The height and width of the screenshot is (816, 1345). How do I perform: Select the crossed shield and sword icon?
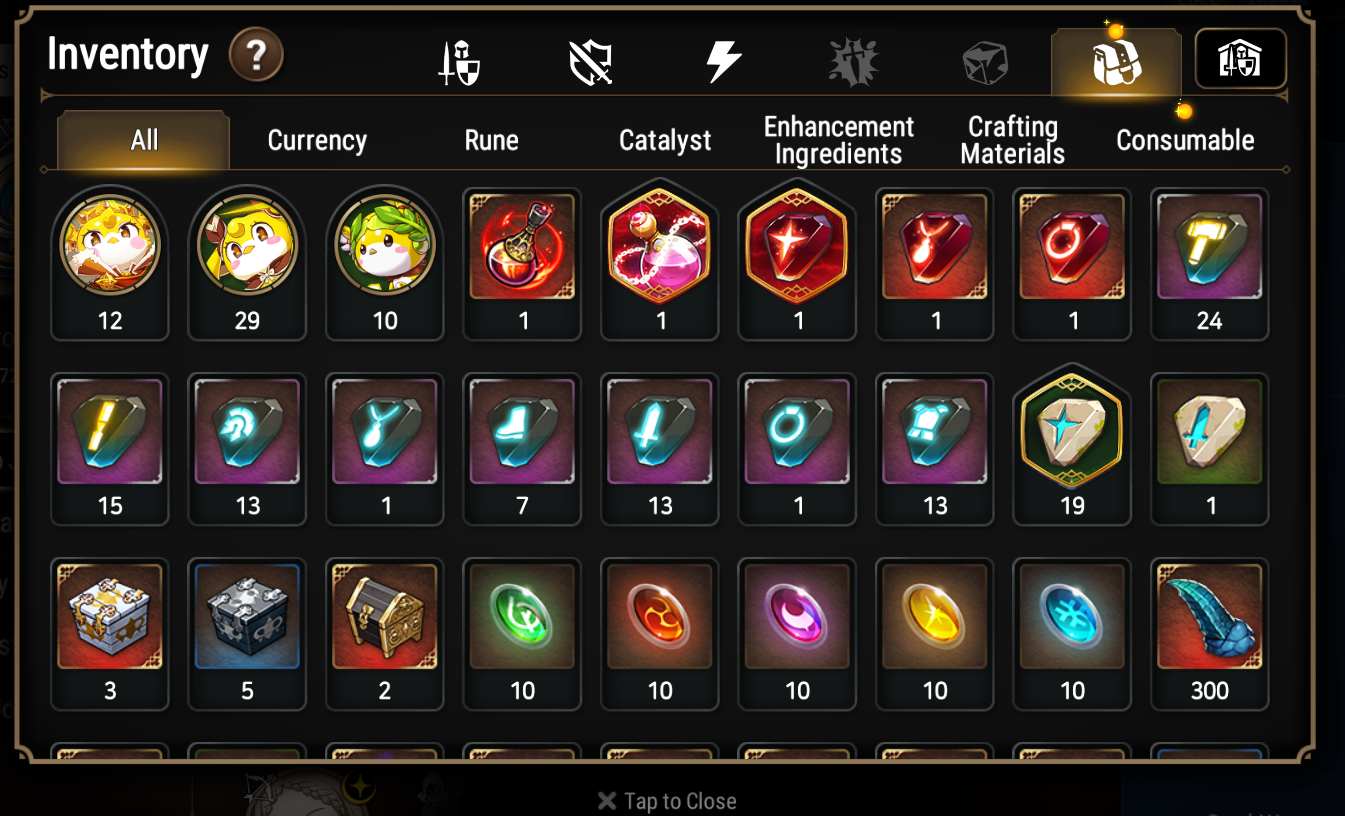pyautogui.click(x=590, y=62)
